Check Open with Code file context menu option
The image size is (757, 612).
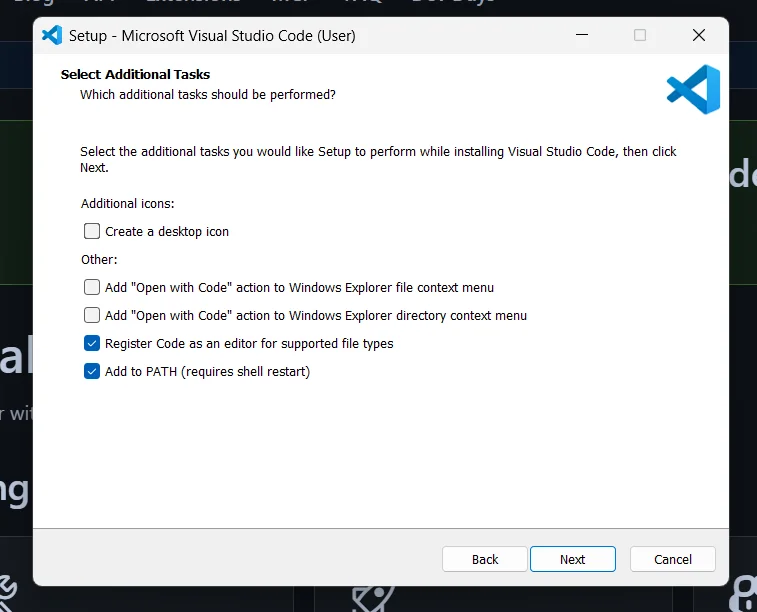[92, 287]
